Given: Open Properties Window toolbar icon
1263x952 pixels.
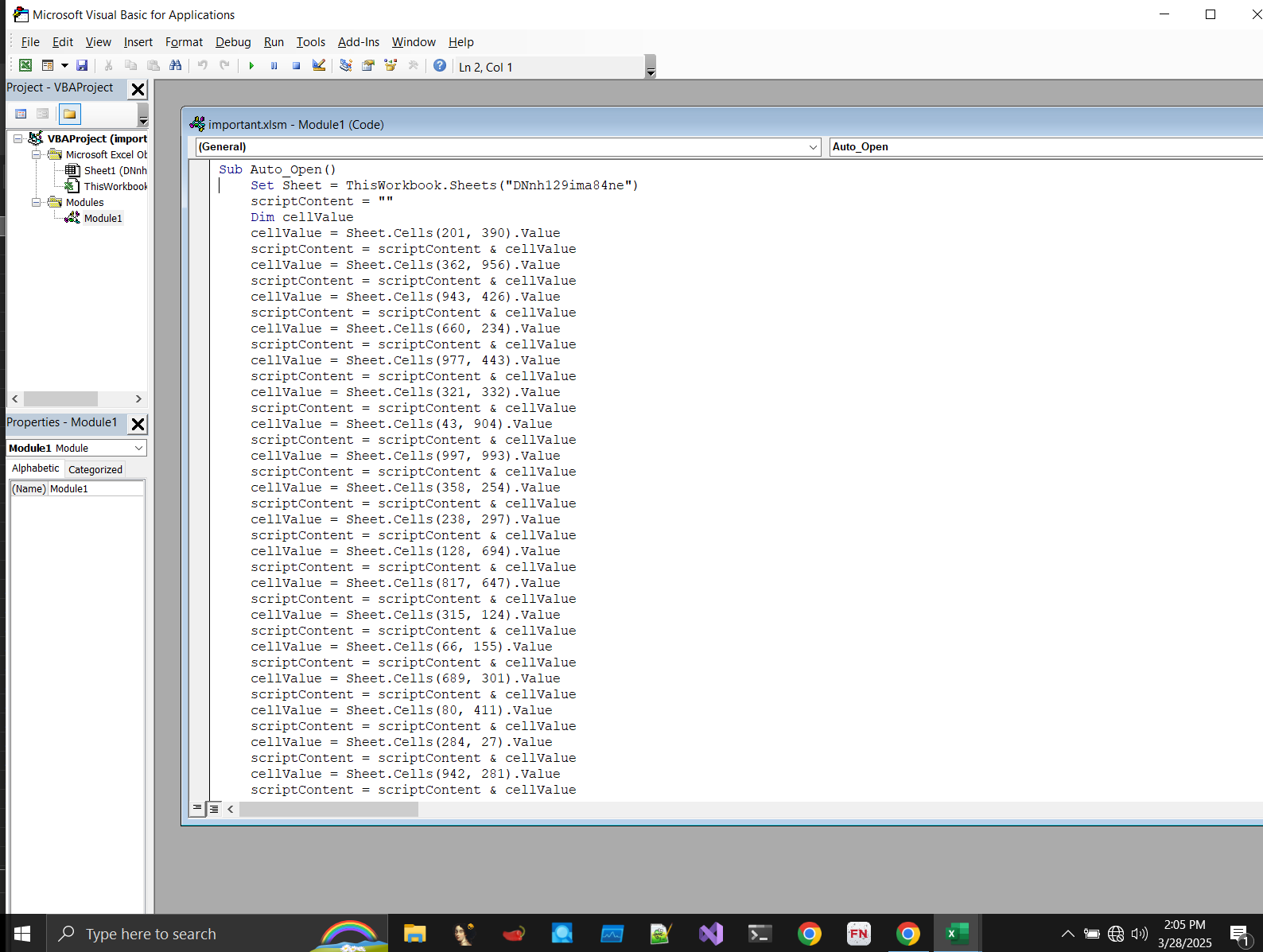Looking at the screenshot, I should (x=368, y=66).
